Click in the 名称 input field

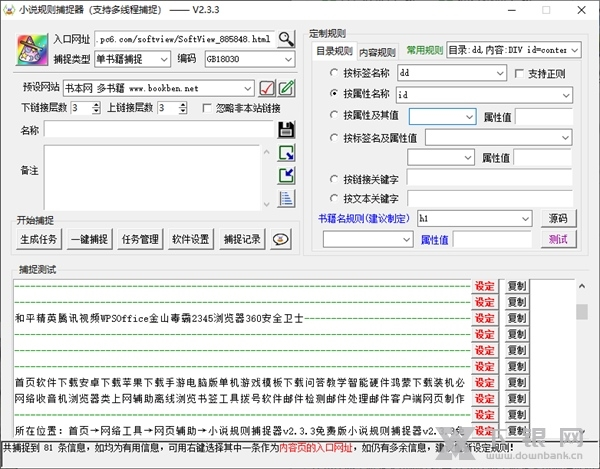tap(158, 129)
